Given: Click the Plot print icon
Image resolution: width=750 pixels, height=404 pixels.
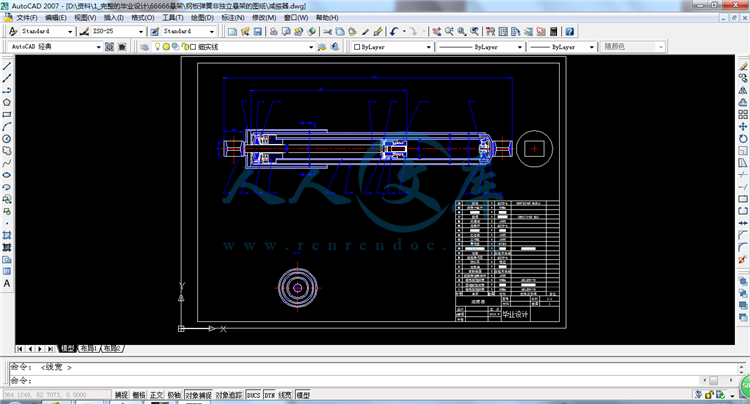Looking at the screenshot, I should (274, 32).
